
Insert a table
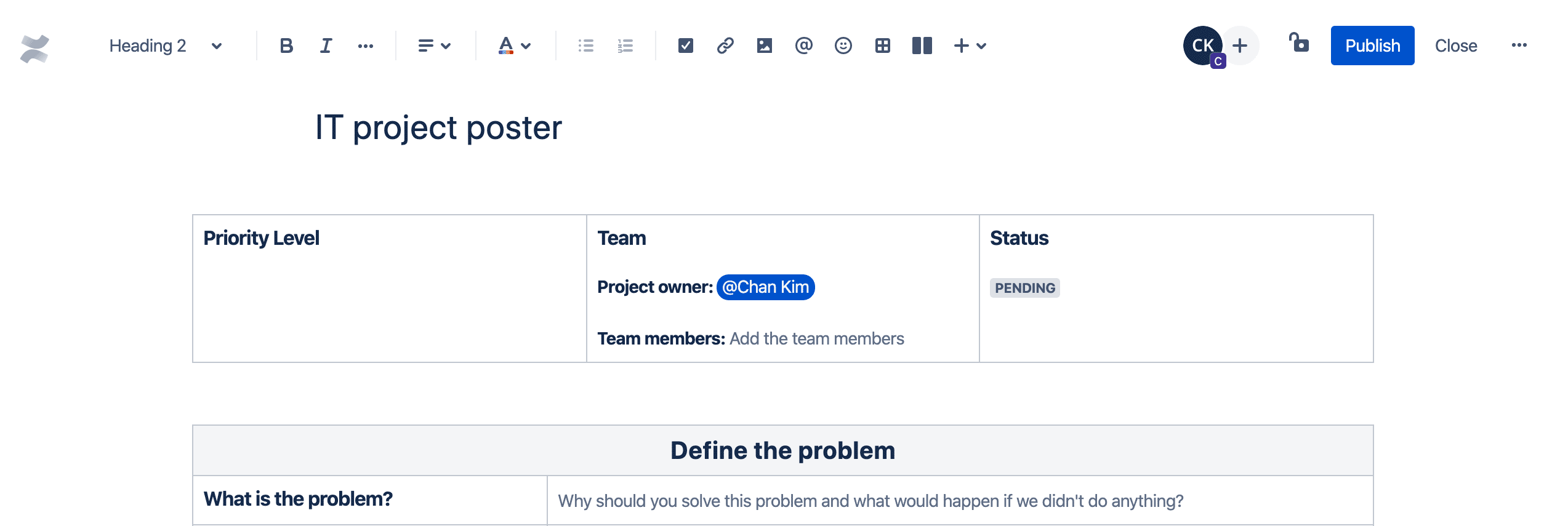click(x=882, y=46)
